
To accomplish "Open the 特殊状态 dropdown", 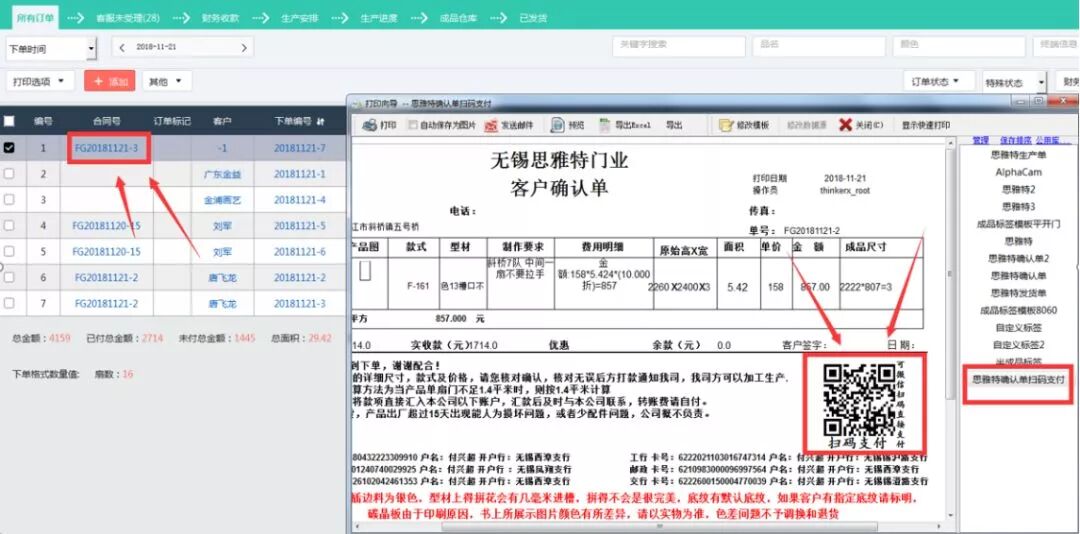I will (1015, 82).
